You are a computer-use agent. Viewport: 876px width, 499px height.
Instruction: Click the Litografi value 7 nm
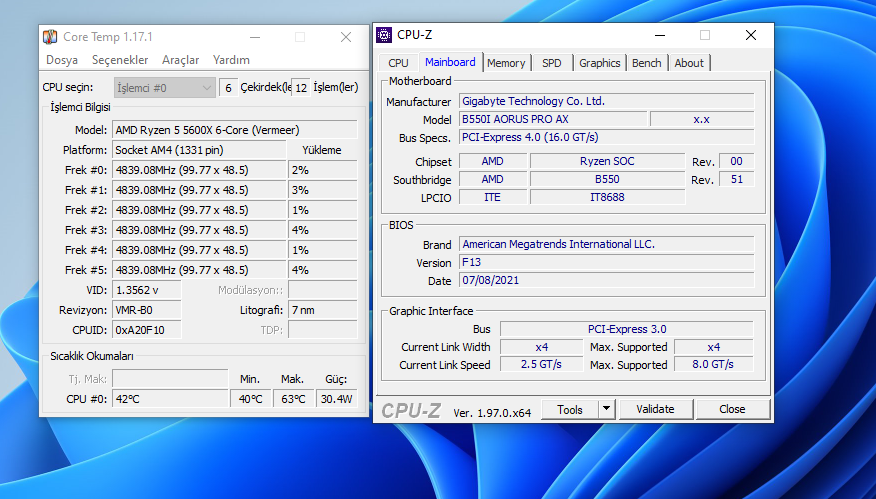point(323,310)
